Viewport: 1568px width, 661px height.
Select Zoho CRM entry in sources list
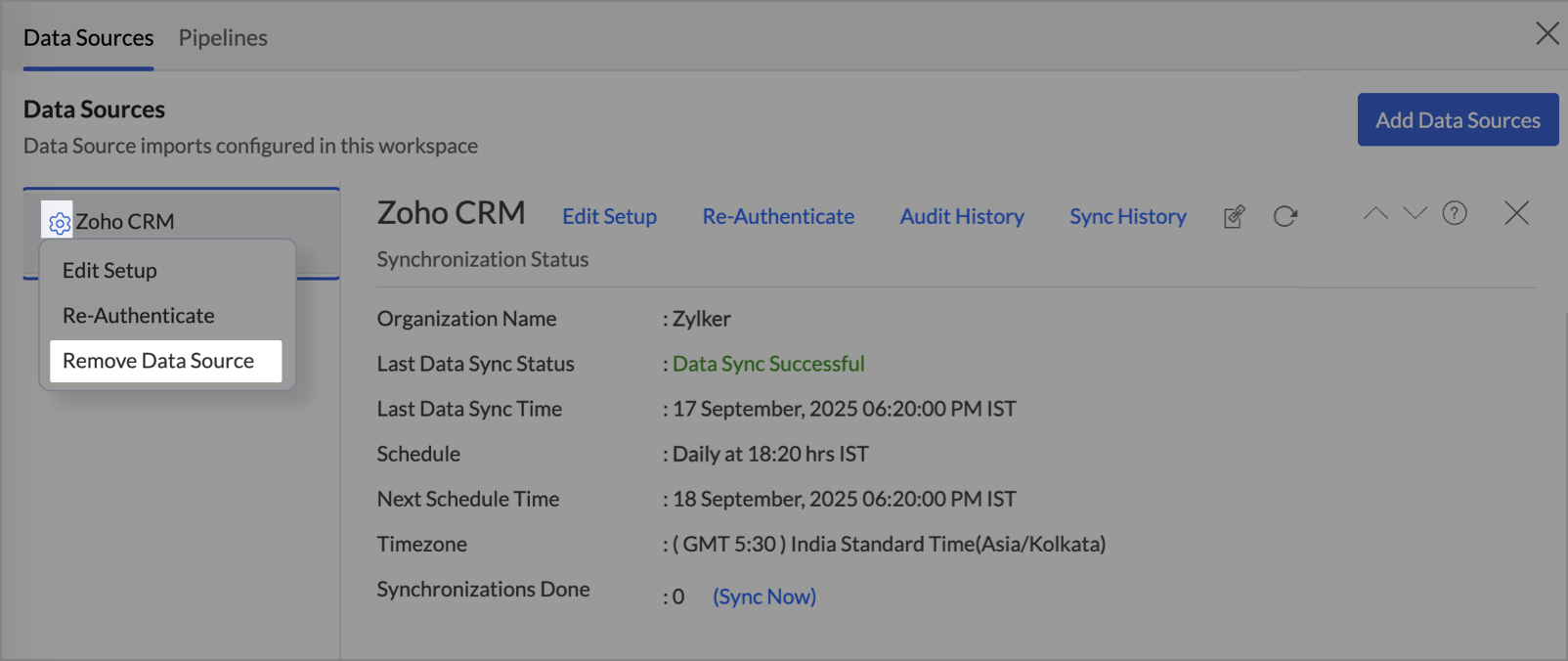tap(125, 222)
